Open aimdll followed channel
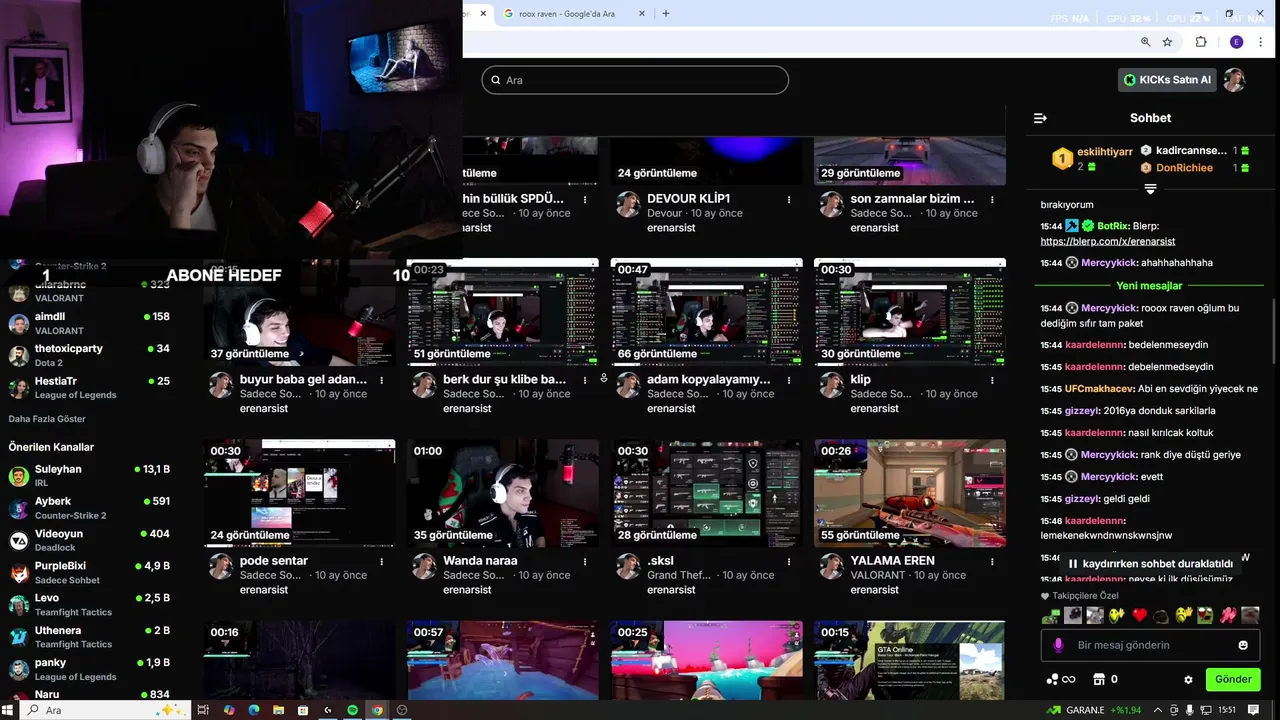Image resolution: width=1280 pixels, height=720 pixels. click(89, 323)
